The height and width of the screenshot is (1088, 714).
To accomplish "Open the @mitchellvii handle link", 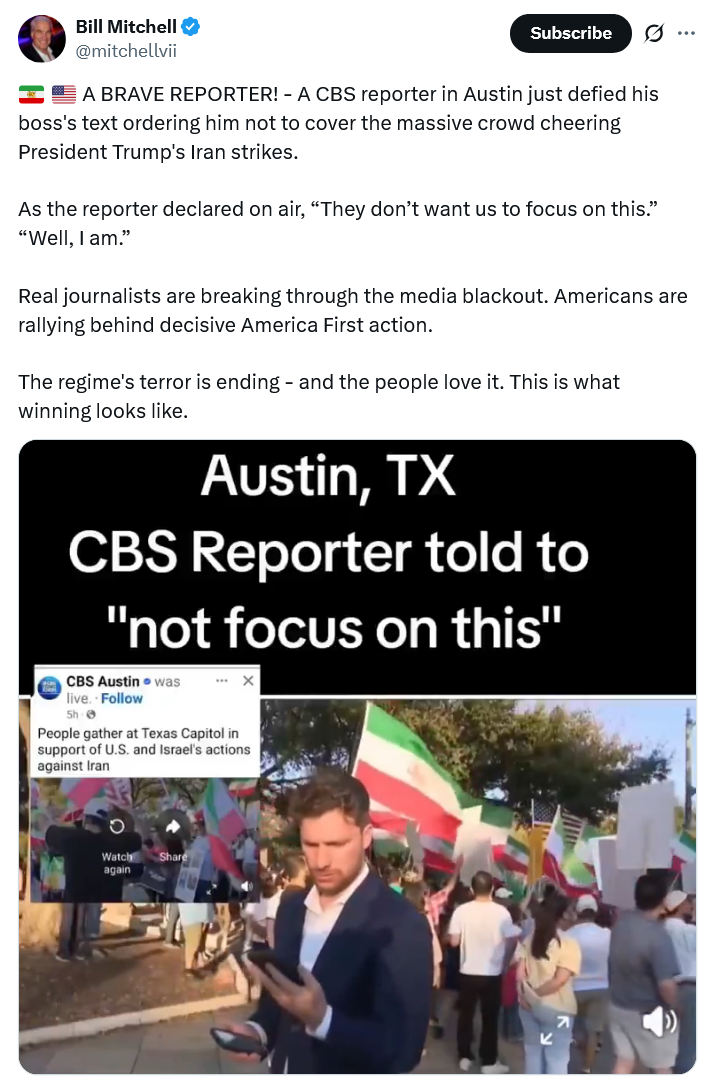I will [126, 51].
